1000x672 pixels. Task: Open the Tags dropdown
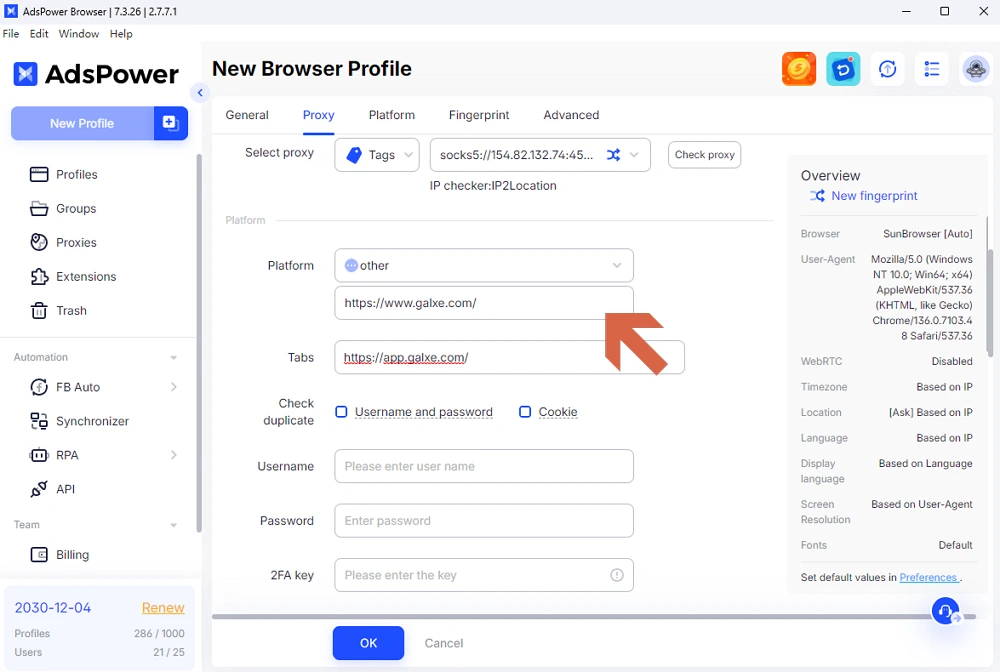click(x=377, y=155)
